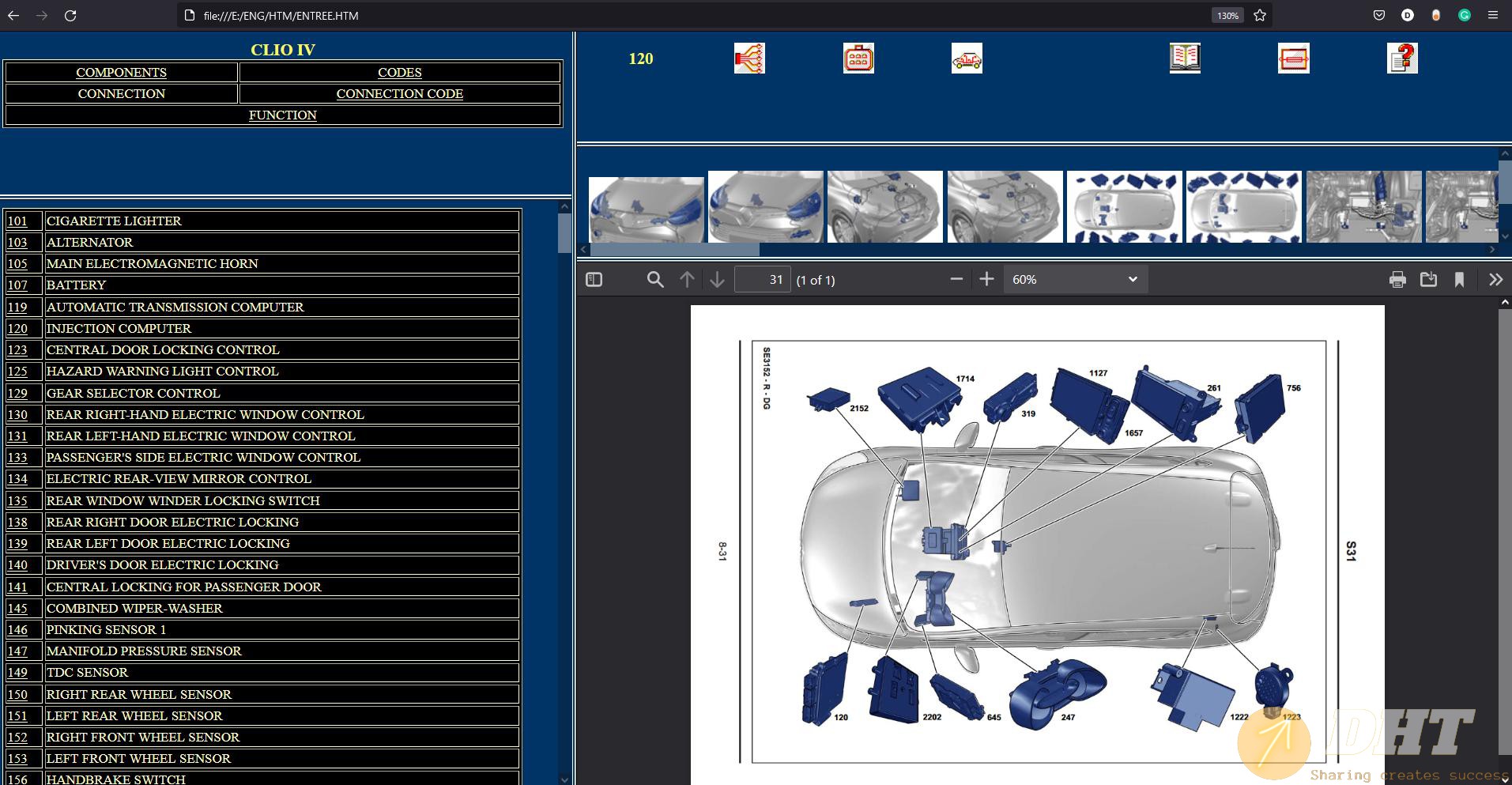Select second front bumper location thumbnail
Viewport: 1512px width, 785px height.
765,206
